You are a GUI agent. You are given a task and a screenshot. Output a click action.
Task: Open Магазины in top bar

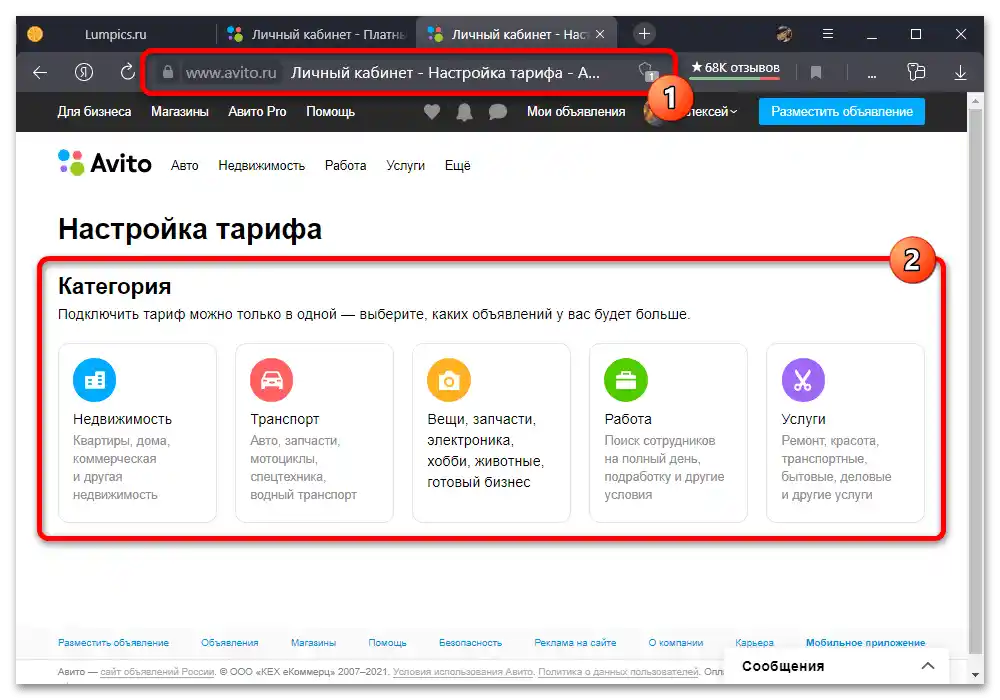[x=180, y=112]
